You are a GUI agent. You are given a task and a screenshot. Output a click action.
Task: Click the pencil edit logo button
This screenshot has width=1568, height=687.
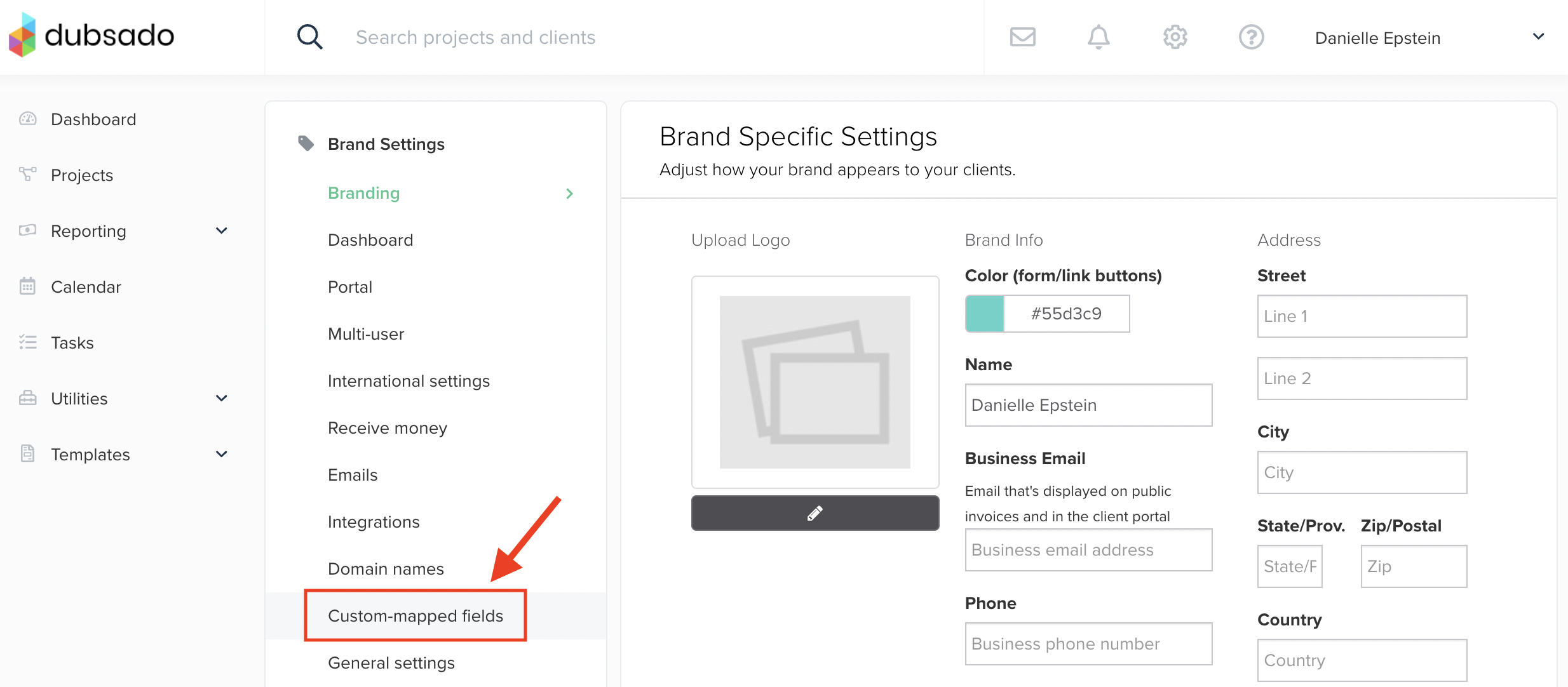click(x=814, y=513)
